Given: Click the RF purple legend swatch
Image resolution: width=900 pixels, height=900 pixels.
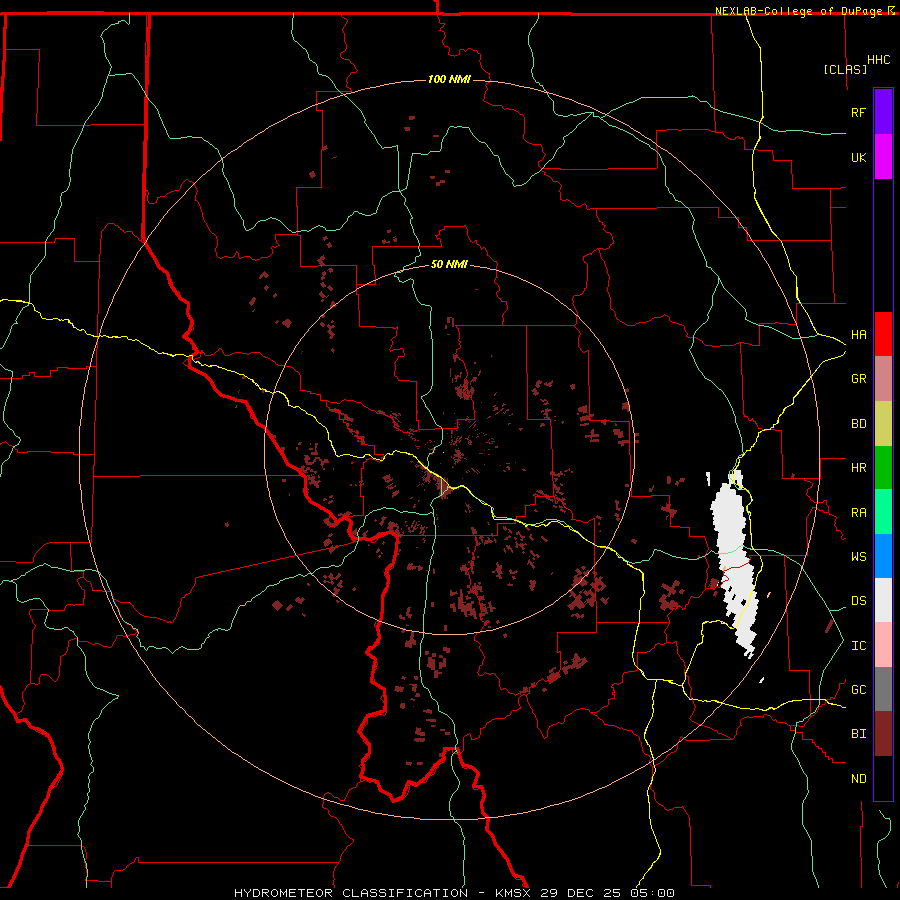Looking at the screenshot, I should click(x=883, y=112).
